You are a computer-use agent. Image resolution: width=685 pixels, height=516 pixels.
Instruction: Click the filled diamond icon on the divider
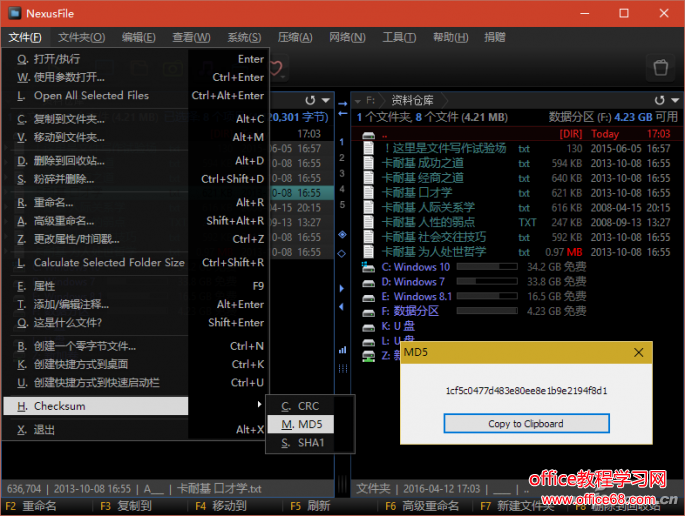[x=342, y=235]
